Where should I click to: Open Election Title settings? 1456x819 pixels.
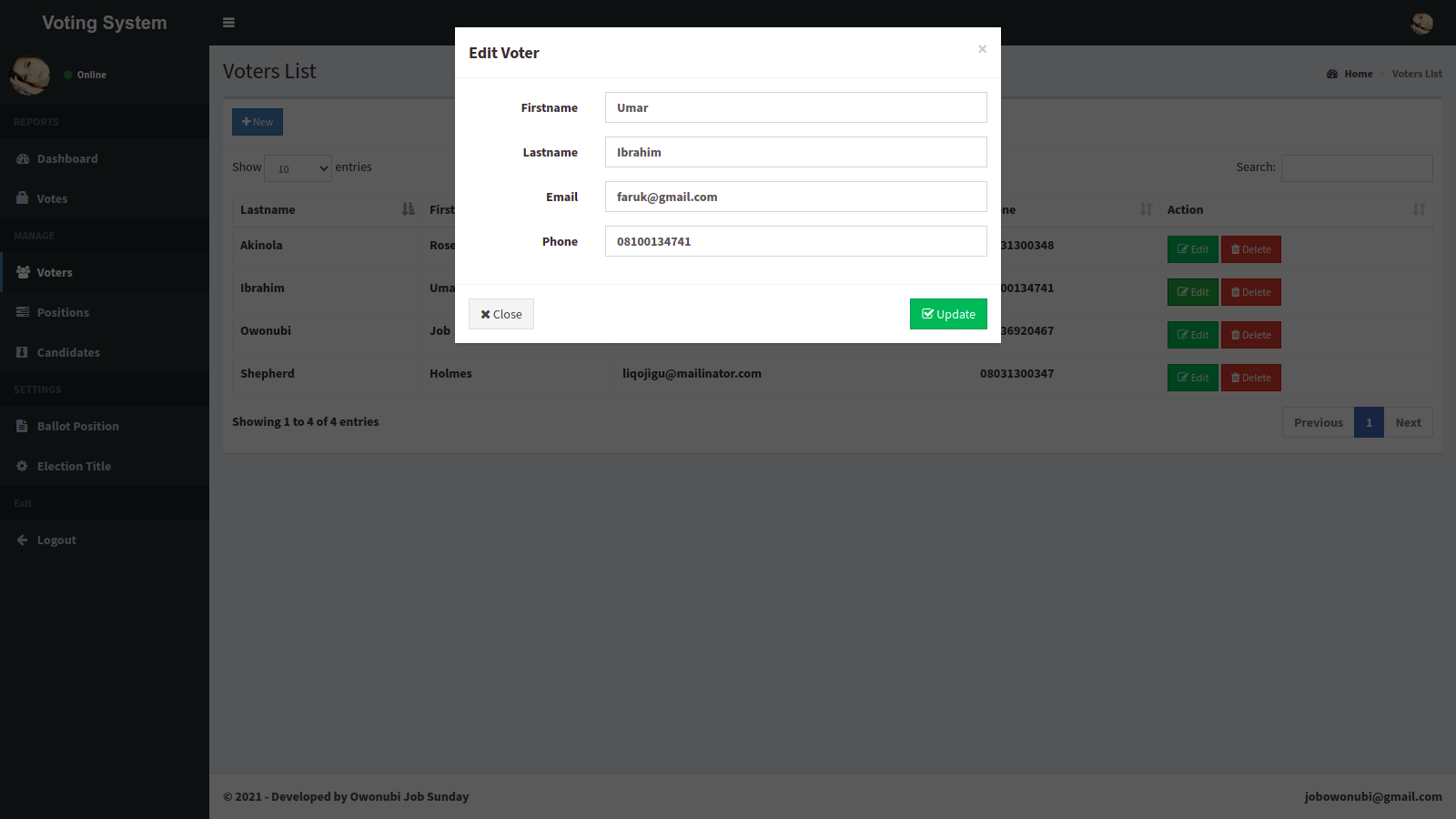pos(105,466)
